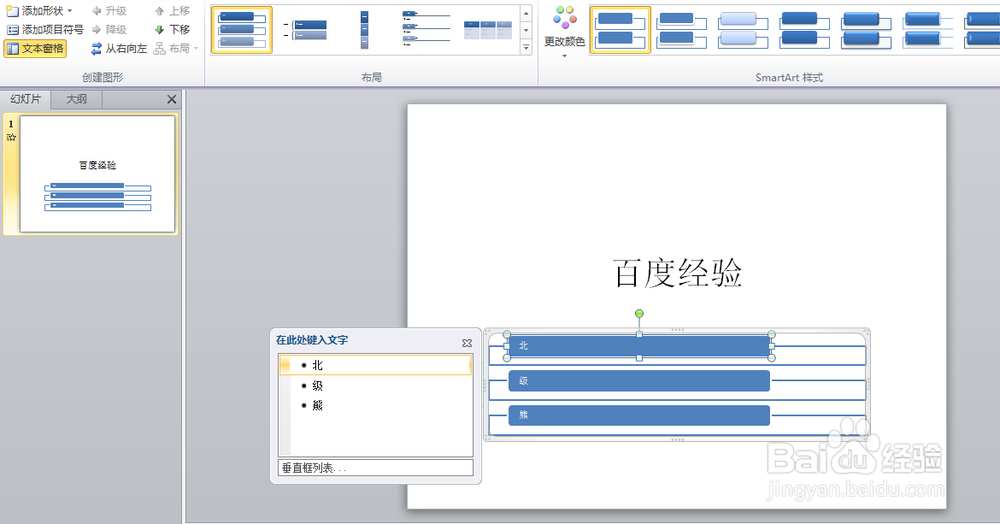Select slide 1 thumbnail
The width and height of the screenshot is (1000, 524).
(x=98, y=173)
